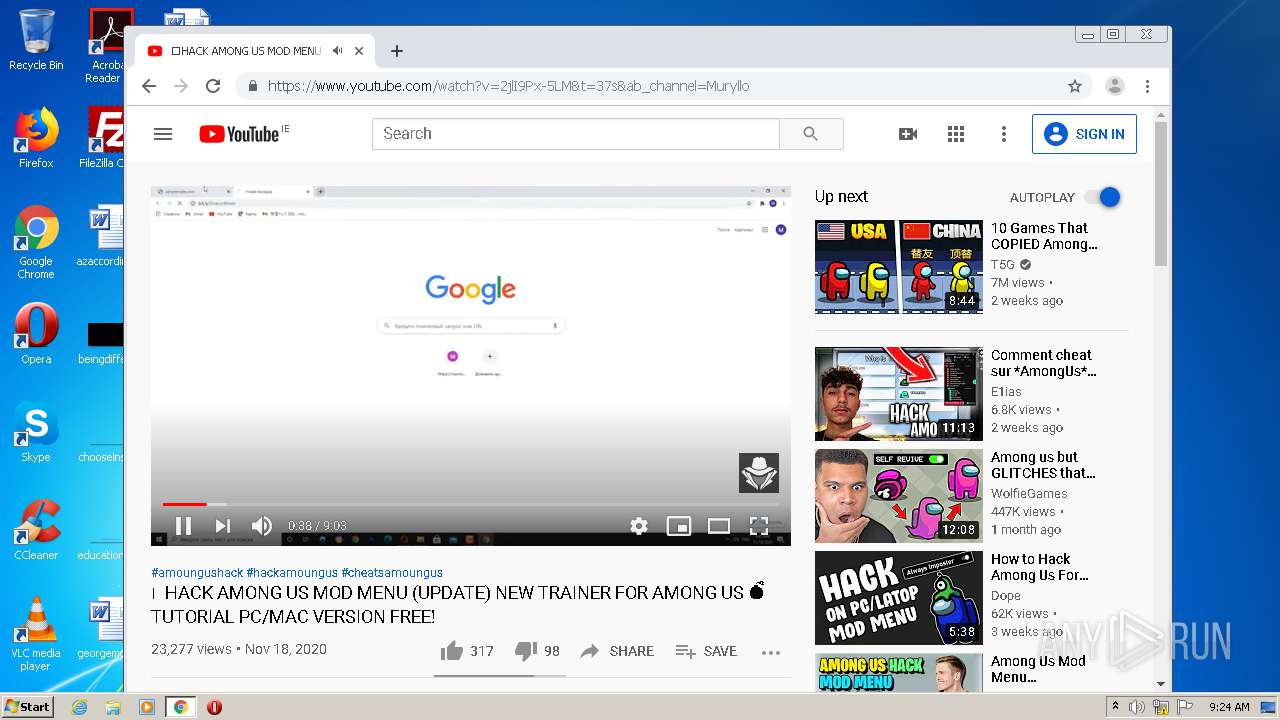Open the YouTube hamburger guide menu
The width and height of the screenshot is (1280, 720).
click(163, 134)
